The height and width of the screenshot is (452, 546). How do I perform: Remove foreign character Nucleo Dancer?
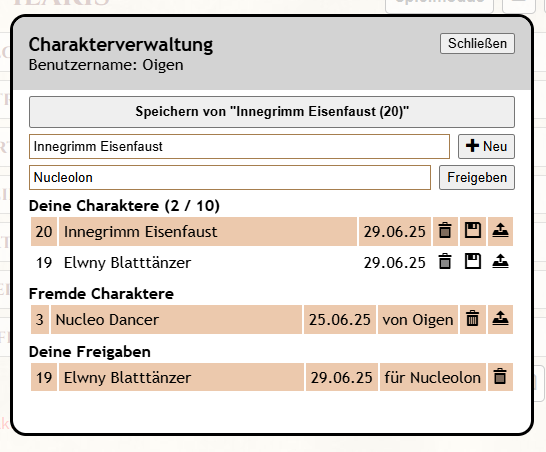tap(473, 319)
